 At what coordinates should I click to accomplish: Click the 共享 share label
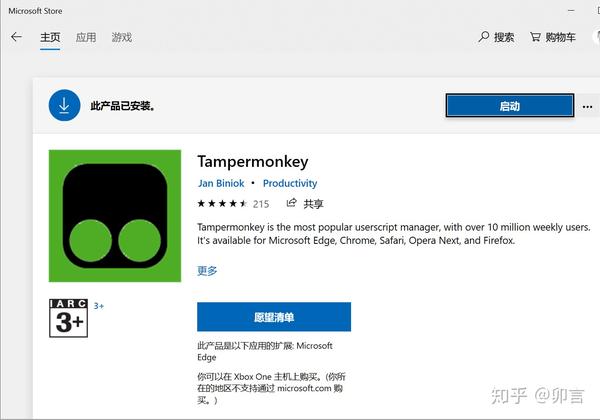313,204
